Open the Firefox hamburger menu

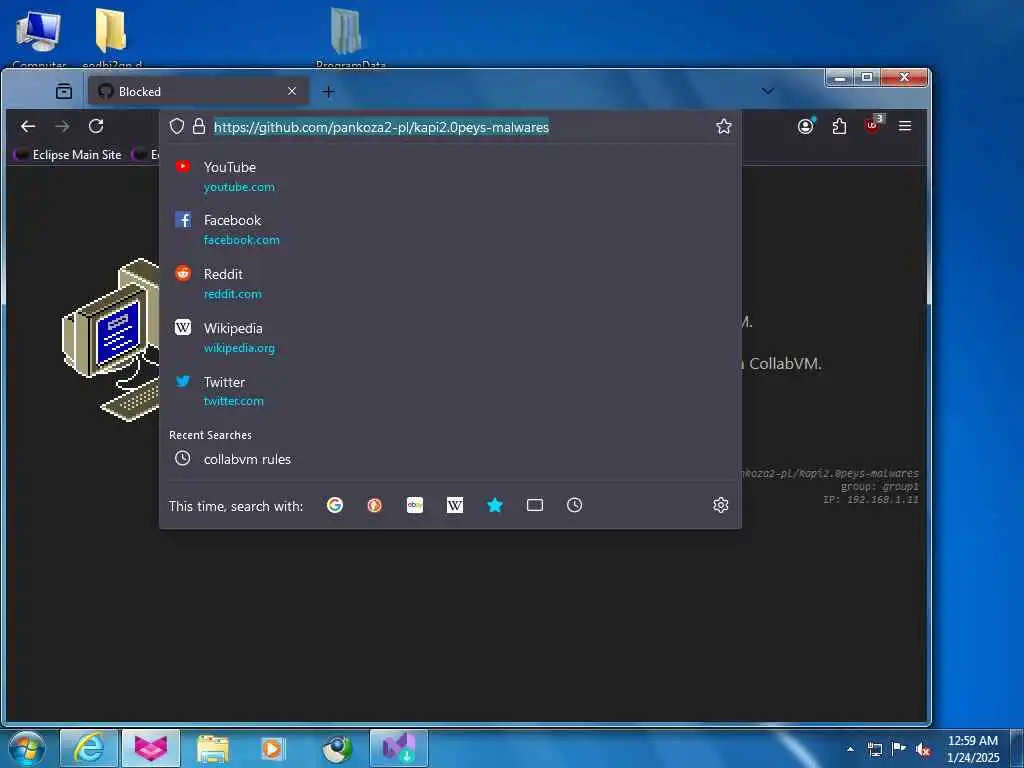(x=904, y=126)
